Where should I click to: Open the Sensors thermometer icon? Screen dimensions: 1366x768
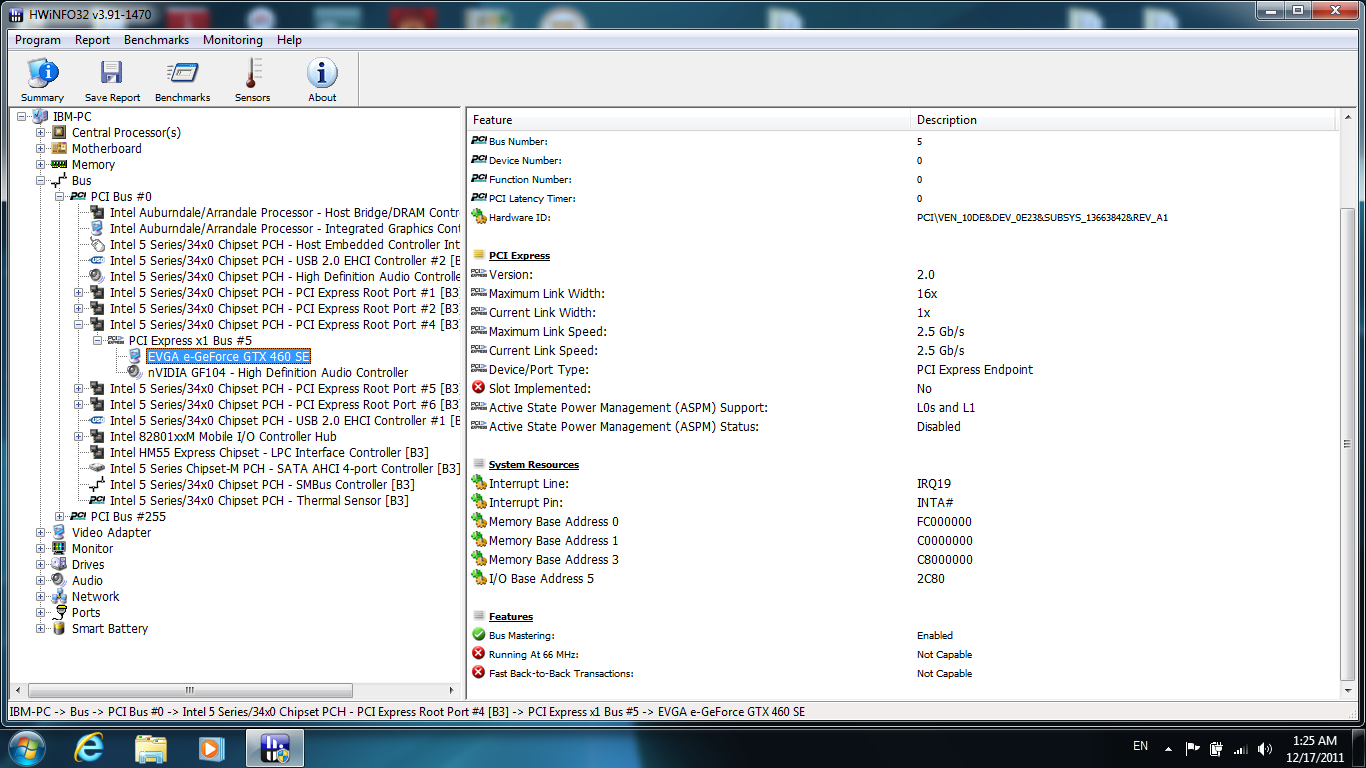[252, 73]
